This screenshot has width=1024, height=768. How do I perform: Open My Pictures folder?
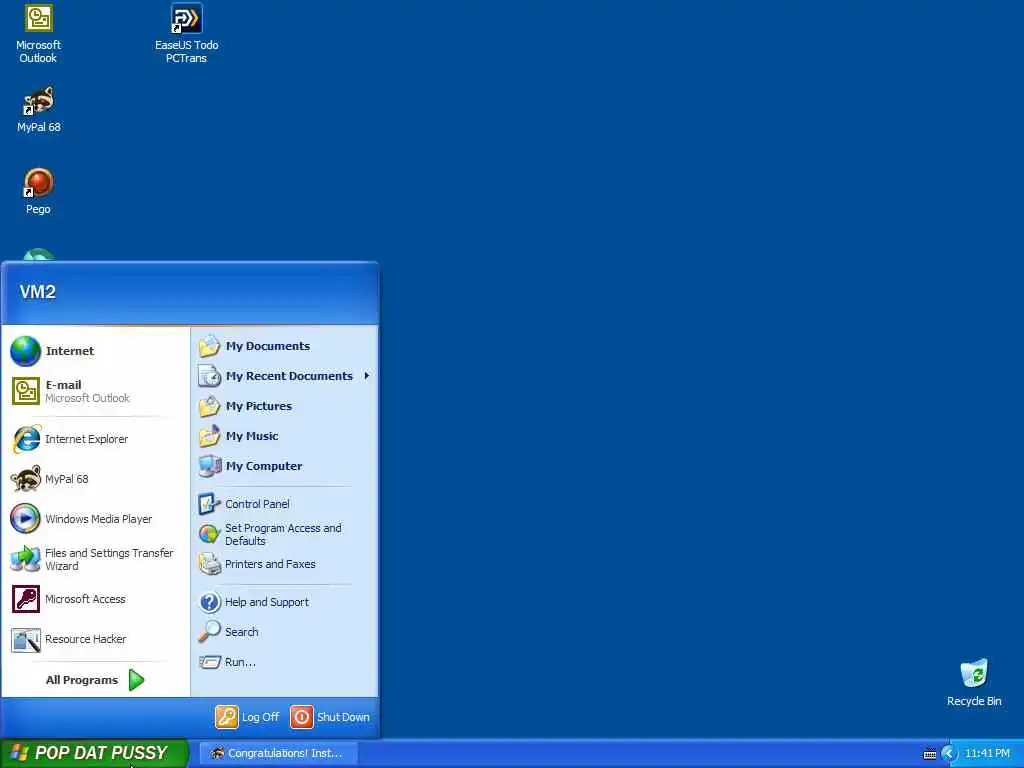[283, 406]
